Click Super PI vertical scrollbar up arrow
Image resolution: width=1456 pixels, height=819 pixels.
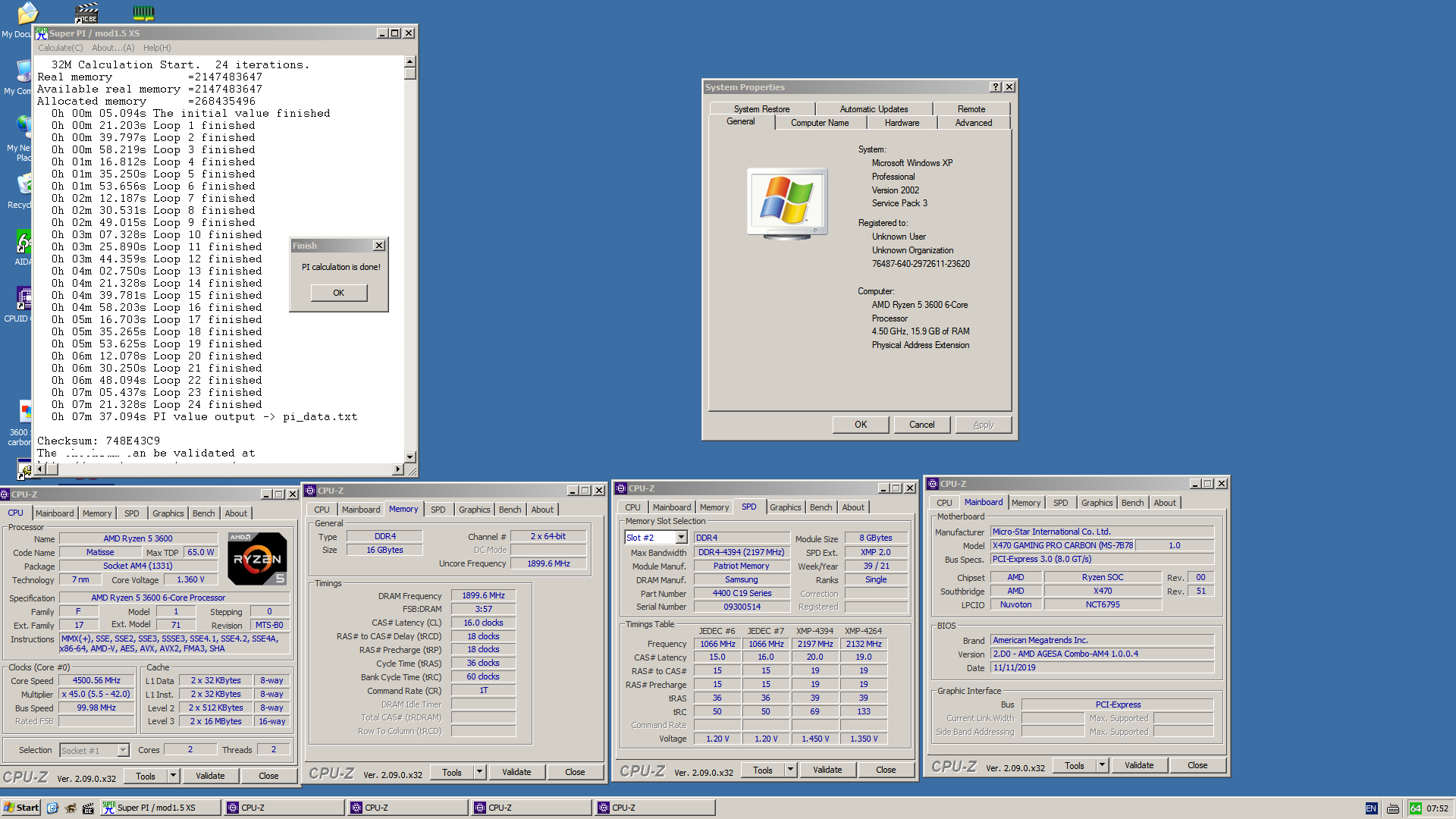point(410,62)
